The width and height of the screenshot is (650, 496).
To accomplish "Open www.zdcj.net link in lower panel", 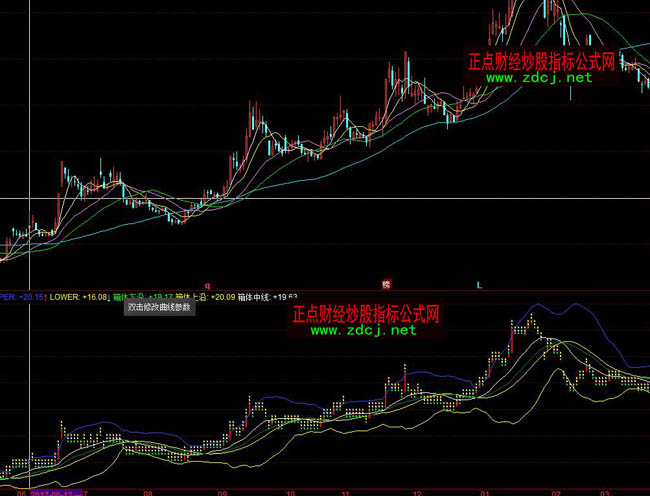I will tap(365, 330).
